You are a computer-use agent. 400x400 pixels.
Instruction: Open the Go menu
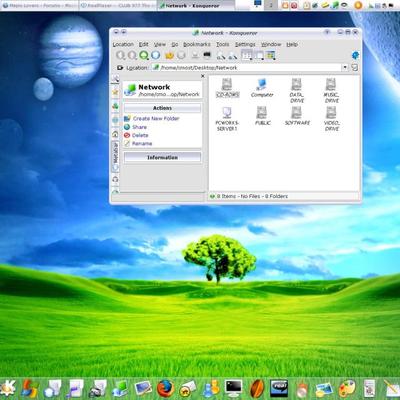175,44
